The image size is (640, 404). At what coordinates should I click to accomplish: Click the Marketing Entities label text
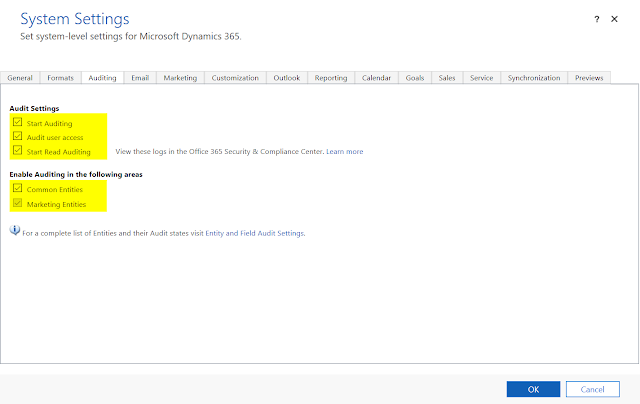click(x=56, y=204)
